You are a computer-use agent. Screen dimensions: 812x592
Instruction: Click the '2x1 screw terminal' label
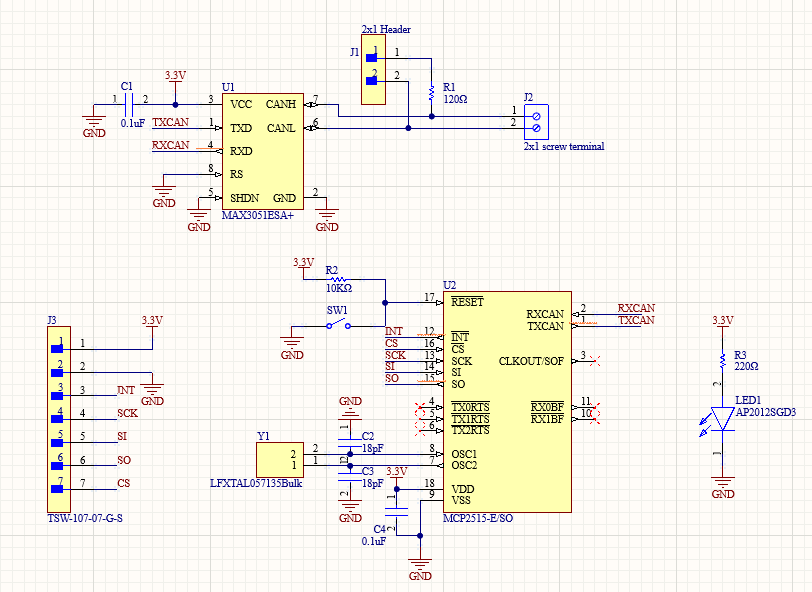[x=564, y=147]
